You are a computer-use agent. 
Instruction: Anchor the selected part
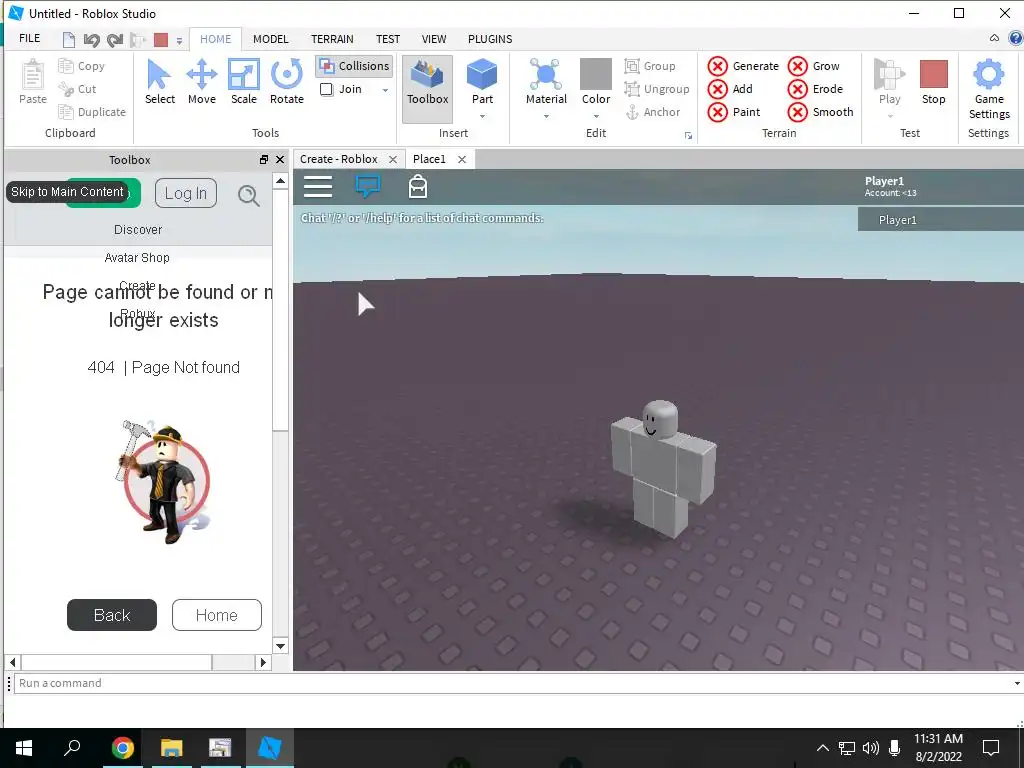pos(653,112)
